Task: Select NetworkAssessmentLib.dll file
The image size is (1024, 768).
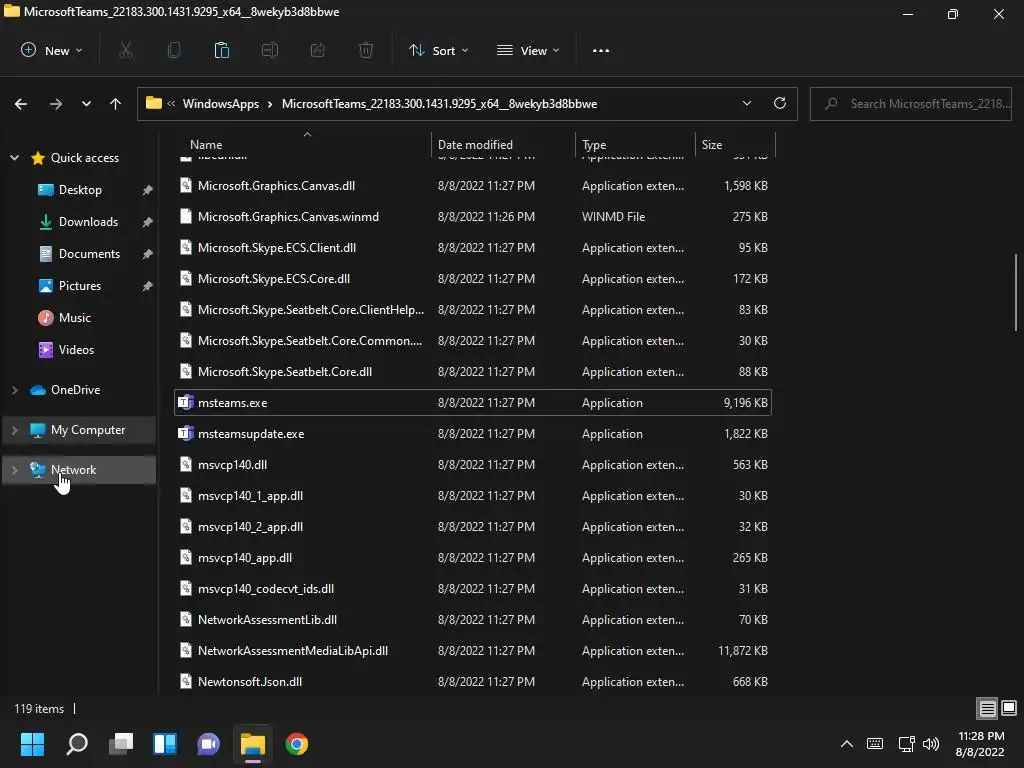Action: click(x=473, y=620)
